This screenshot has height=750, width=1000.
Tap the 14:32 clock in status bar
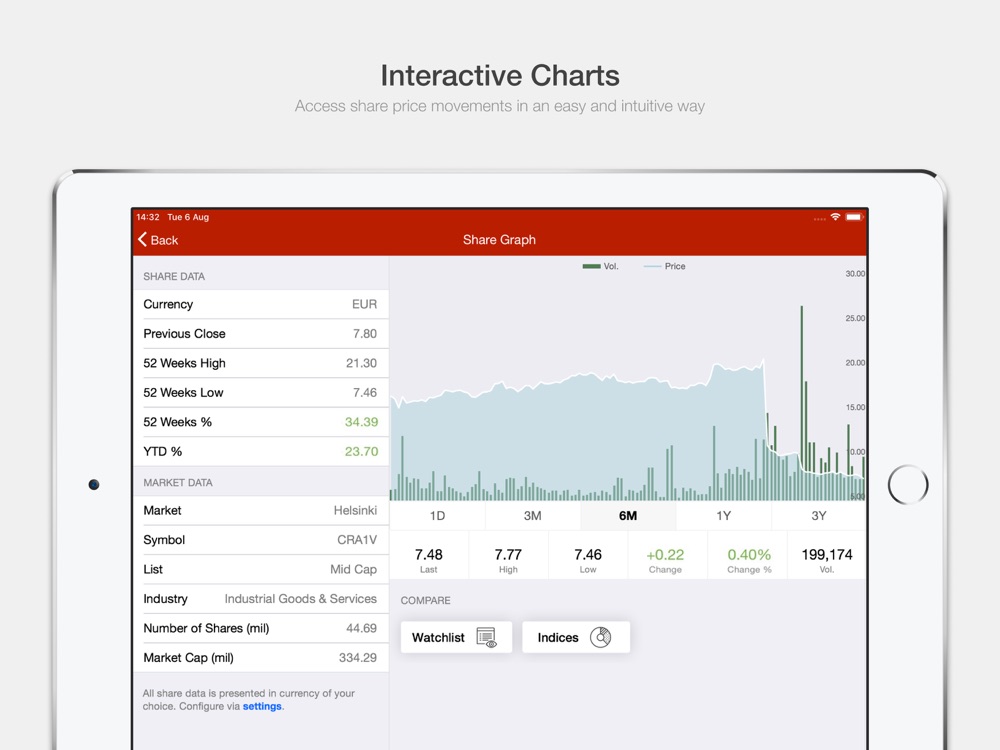(x=148, y=217)
